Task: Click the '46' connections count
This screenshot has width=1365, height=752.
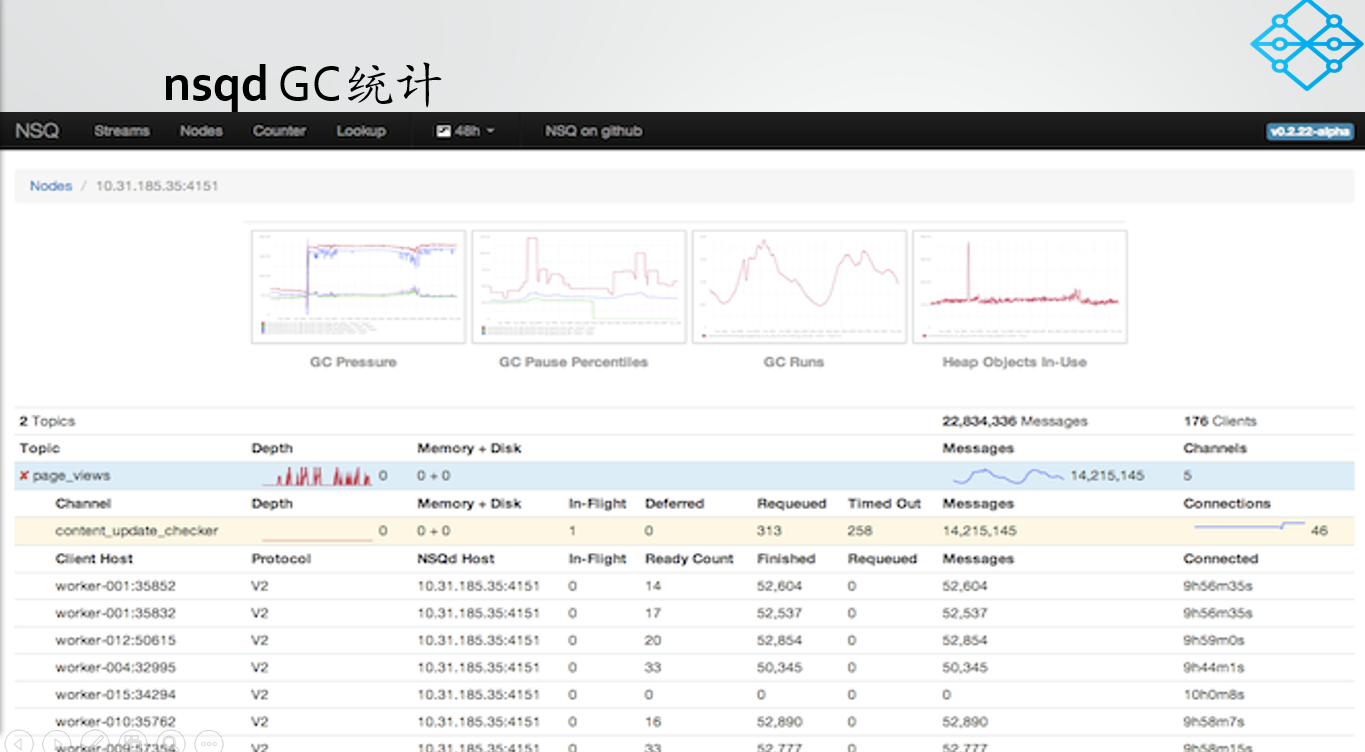Action: pos(1319,531)
